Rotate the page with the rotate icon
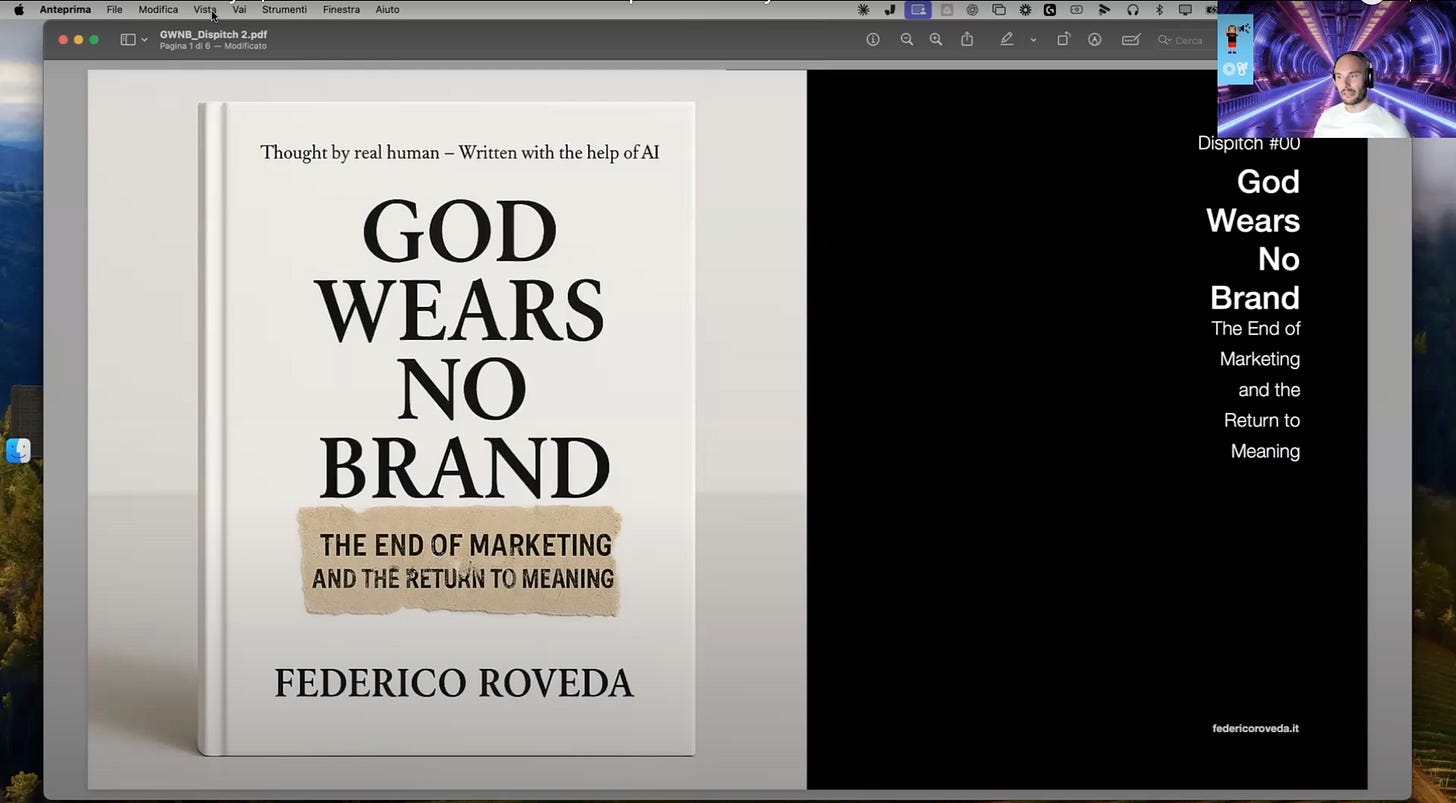Screen dimensions: 1456x803 tap(1063, 40)
